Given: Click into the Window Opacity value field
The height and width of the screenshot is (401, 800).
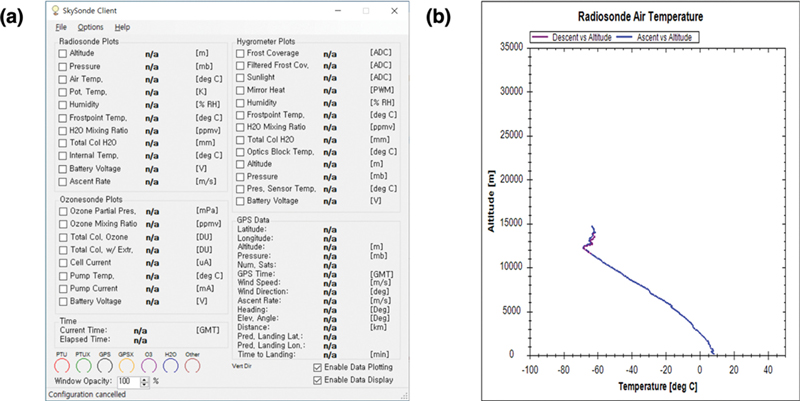Looking at the screenshot, I should pyautogui.click(x=127, y=382).
